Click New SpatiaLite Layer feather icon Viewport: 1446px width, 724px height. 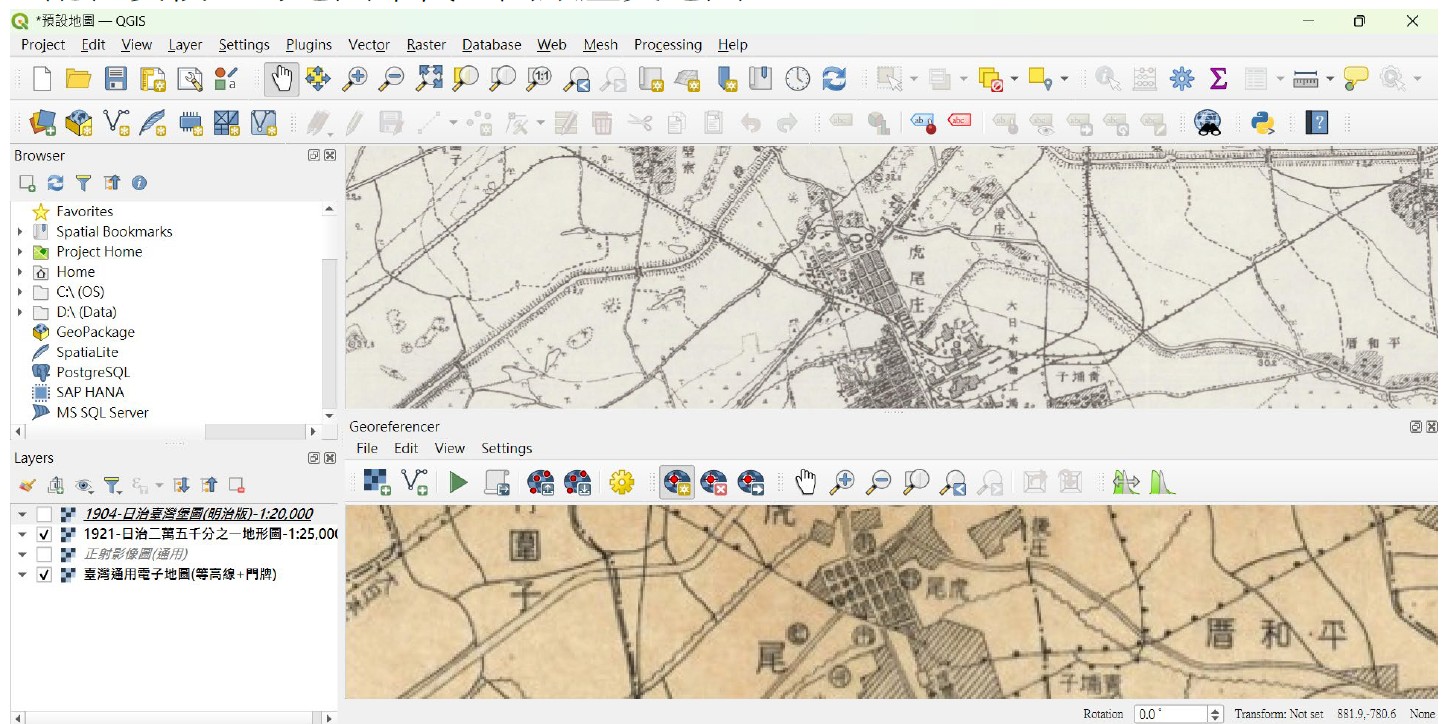coord(153,123)
